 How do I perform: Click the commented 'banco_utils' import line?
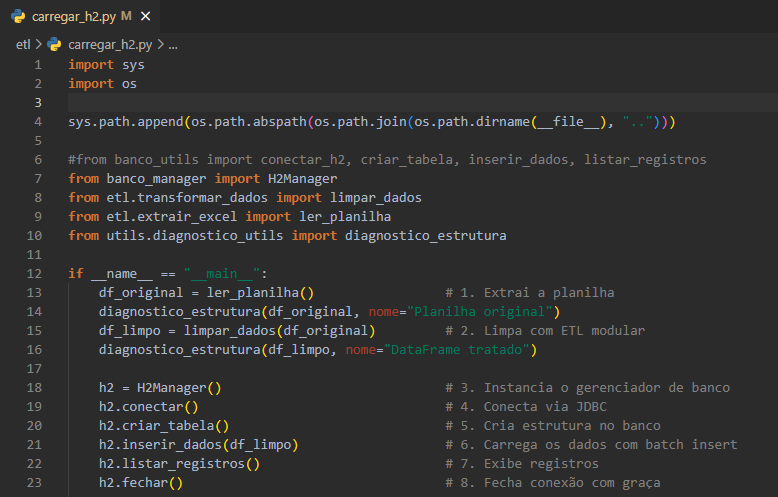coord(387,160)
